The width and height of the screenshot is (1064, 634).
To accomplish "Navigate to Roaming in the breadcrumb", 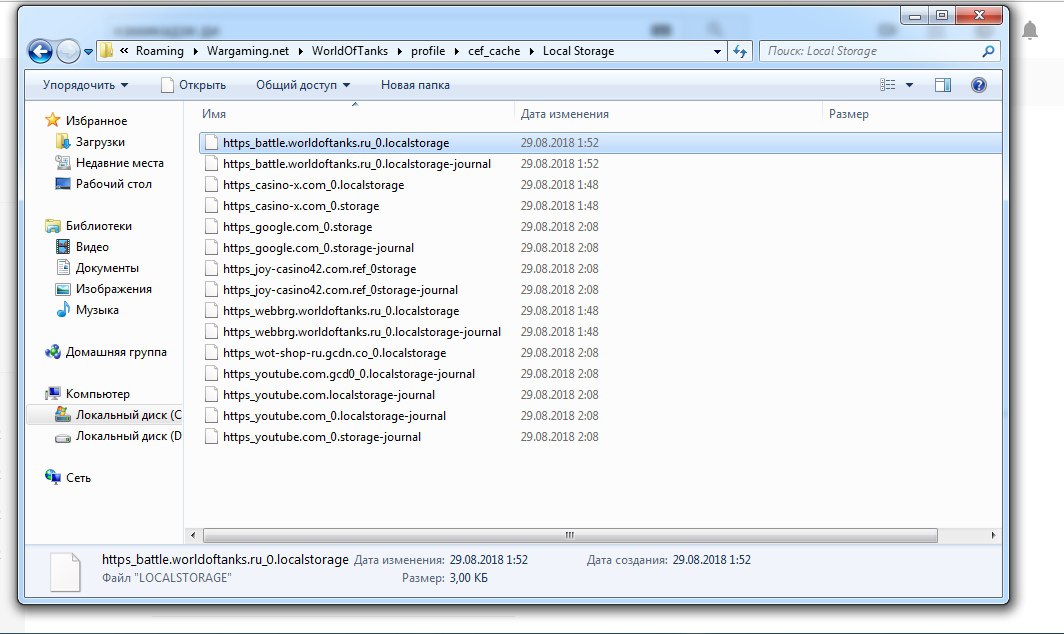I will pos(159,51).
